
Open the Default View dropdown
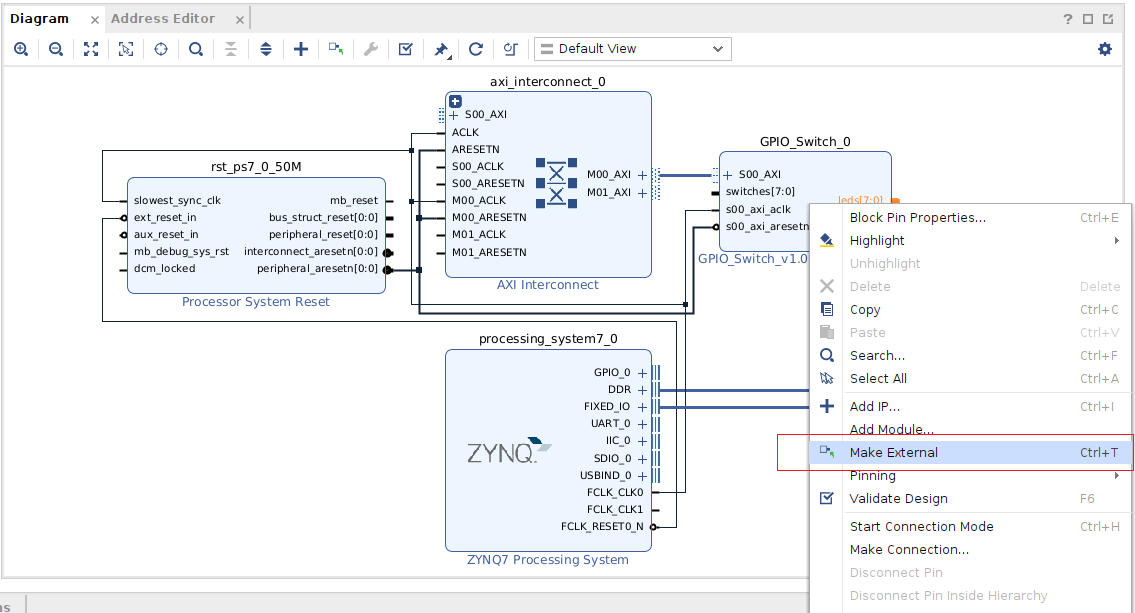coord(632,49)
